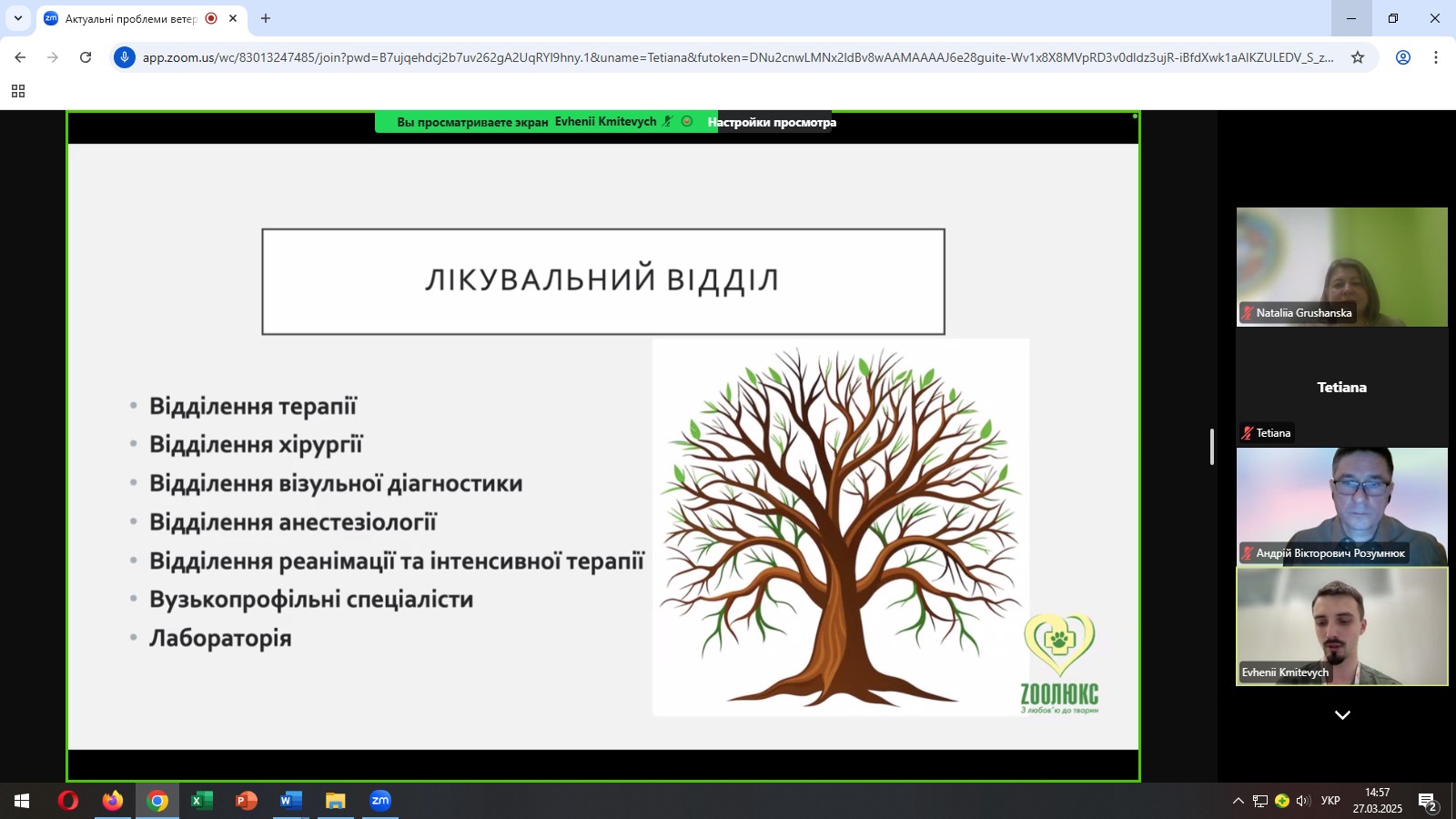
Task: Click the screen sharing banner for Evhenii Kmitevych
Action: (x=546, y=122)
